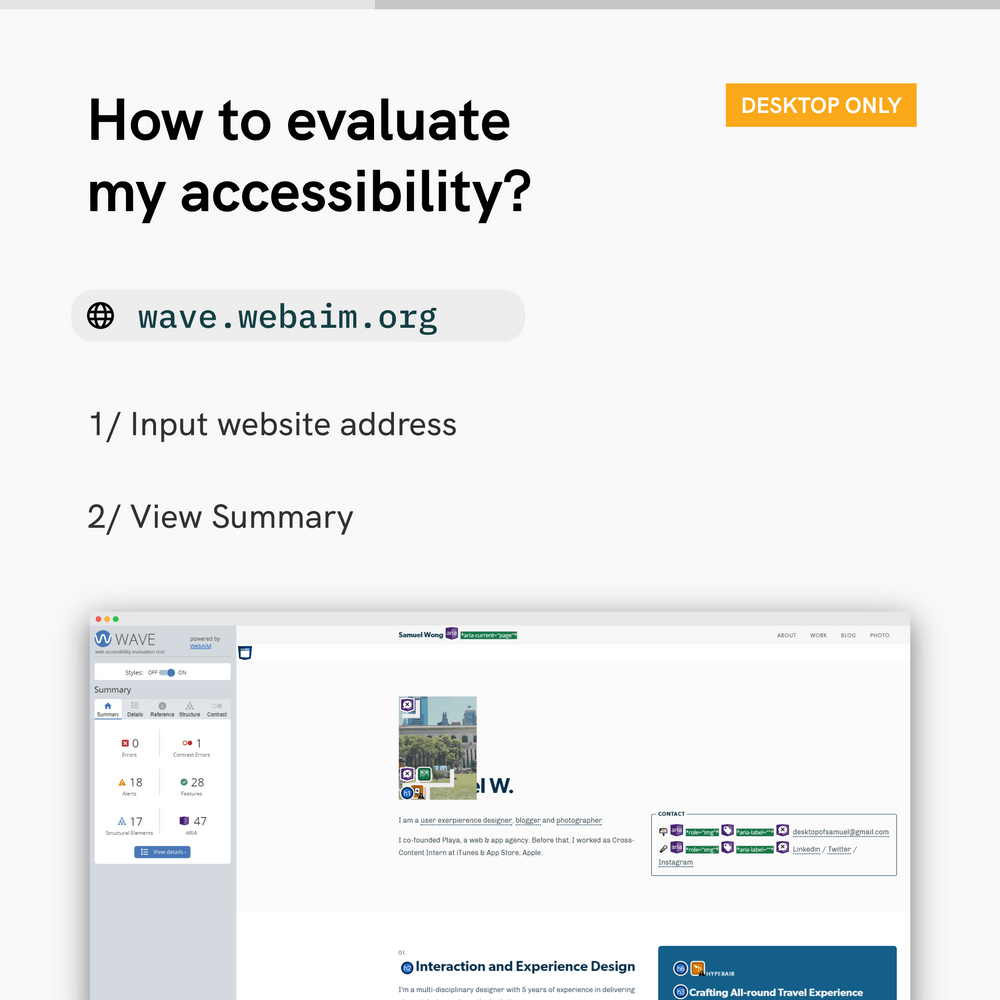
Task: Click the purple ARIA cube icon
Action: click(x=184, y=821)
